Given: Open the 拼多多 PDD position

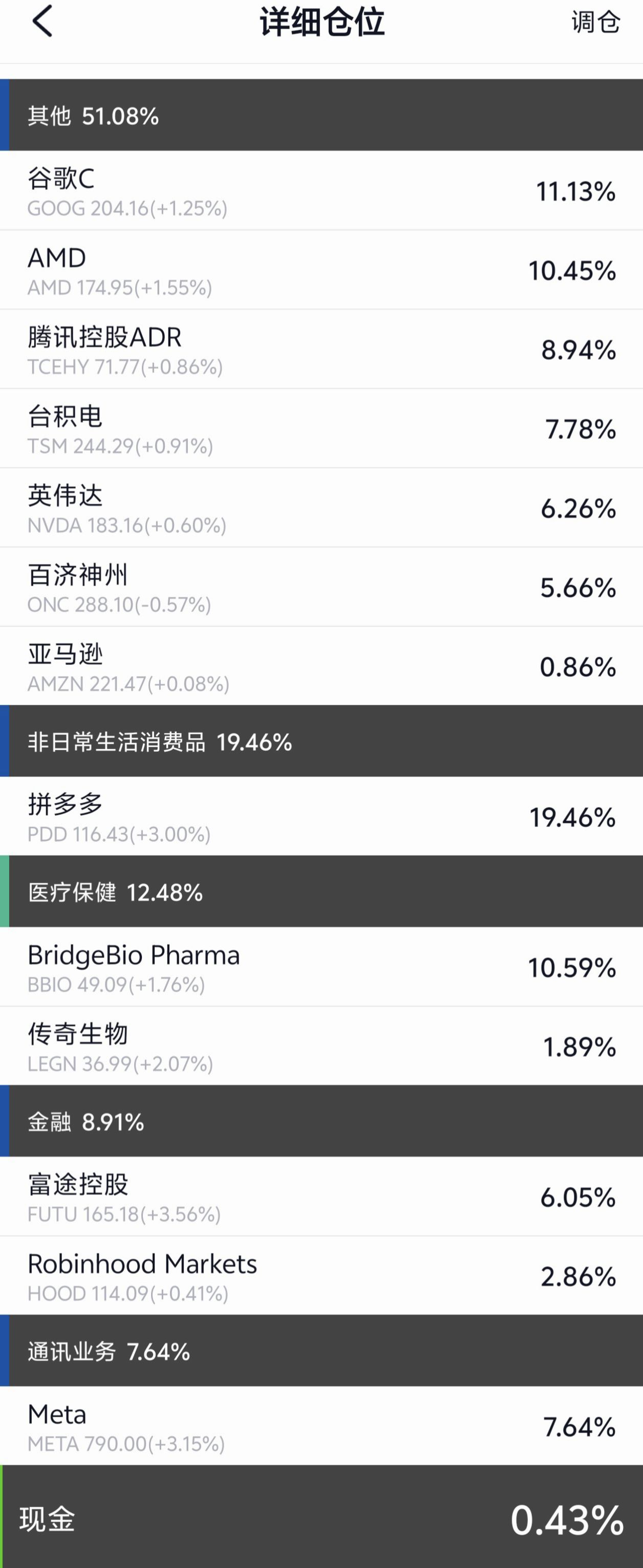Looking at the screenshot, I should click(x=321, y=816).
